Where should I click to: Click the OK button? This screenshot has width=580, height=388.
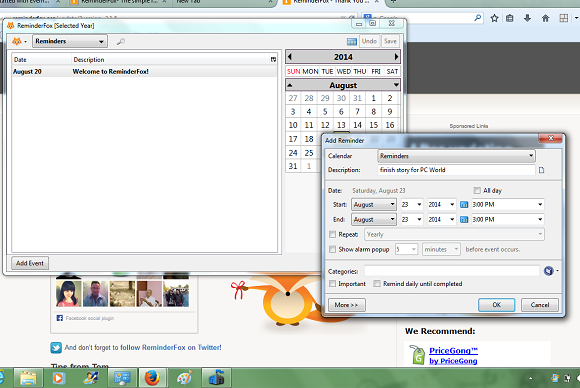(496, 305)
